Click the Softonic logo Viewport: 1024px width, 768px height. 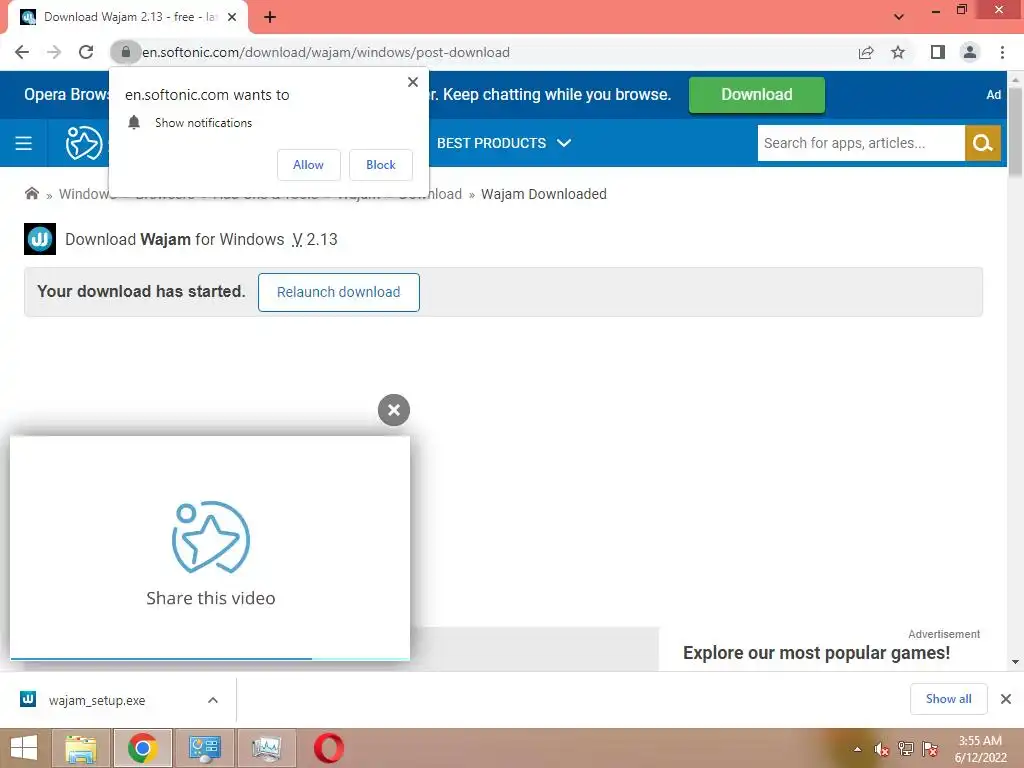pos(84,143)
